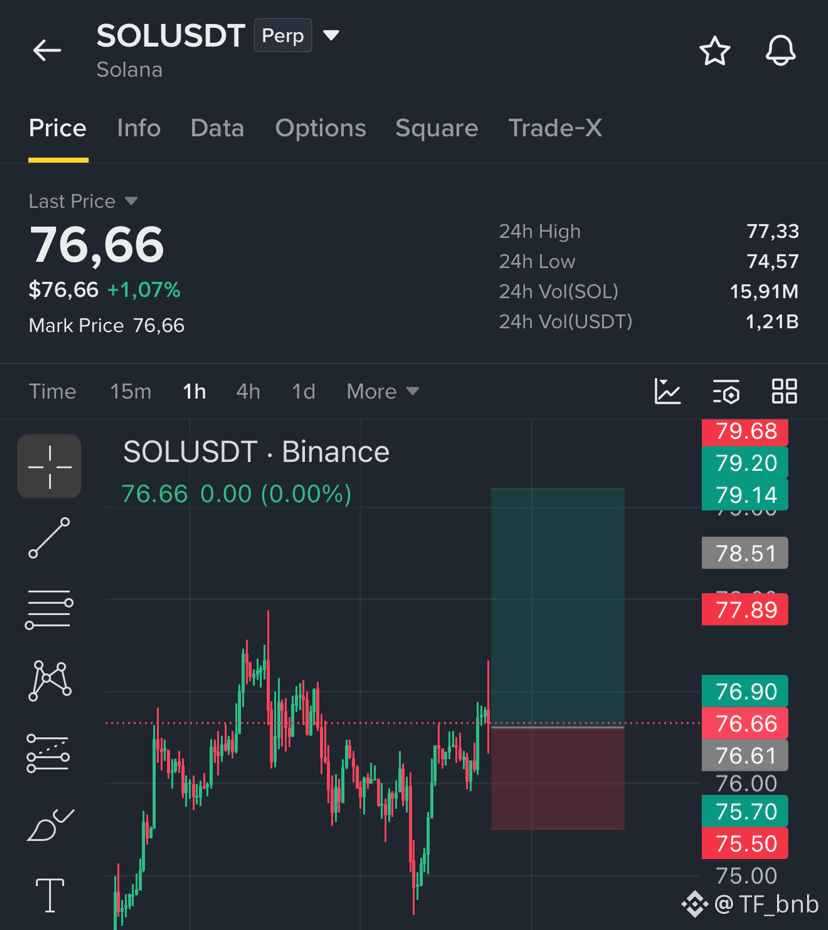Select the trend line drawing tool
This screenshot has height=930, width=828.
tap(49, 538)
